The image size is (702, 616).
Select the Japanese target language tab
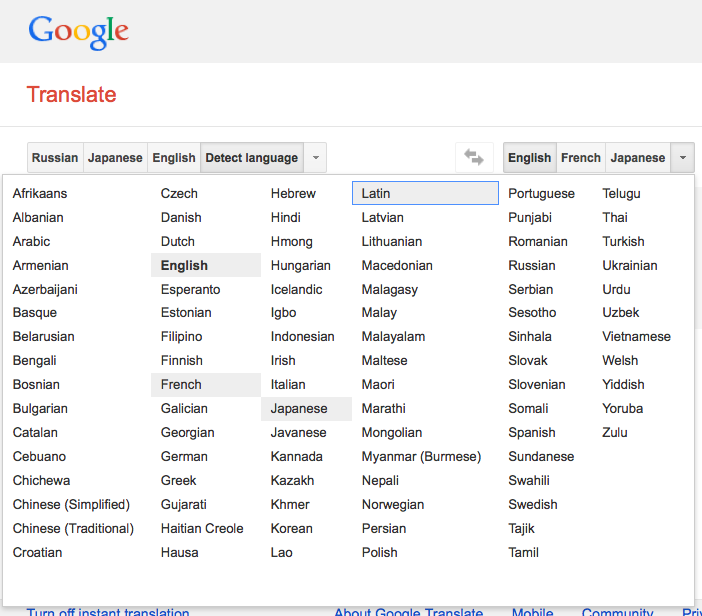coord(638,158)
